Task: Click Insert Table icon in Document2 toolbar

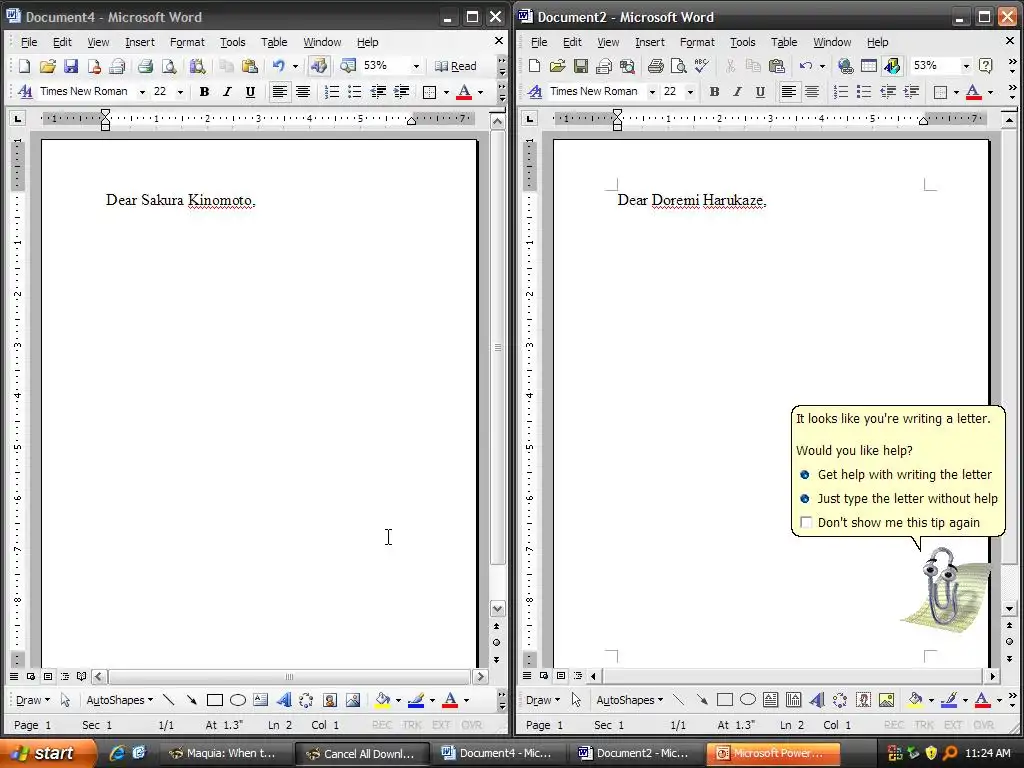Action: point(869,66)
